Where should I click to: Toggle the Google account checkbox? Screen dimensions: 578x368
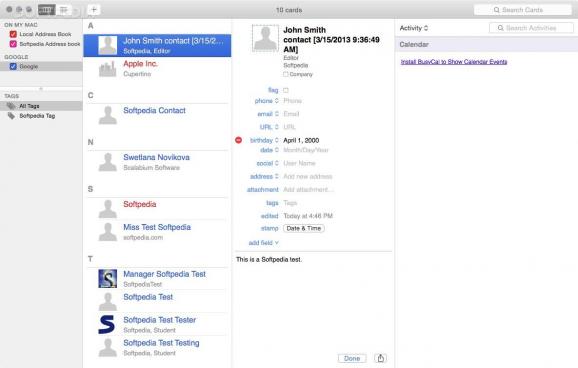tap(13, 67)
